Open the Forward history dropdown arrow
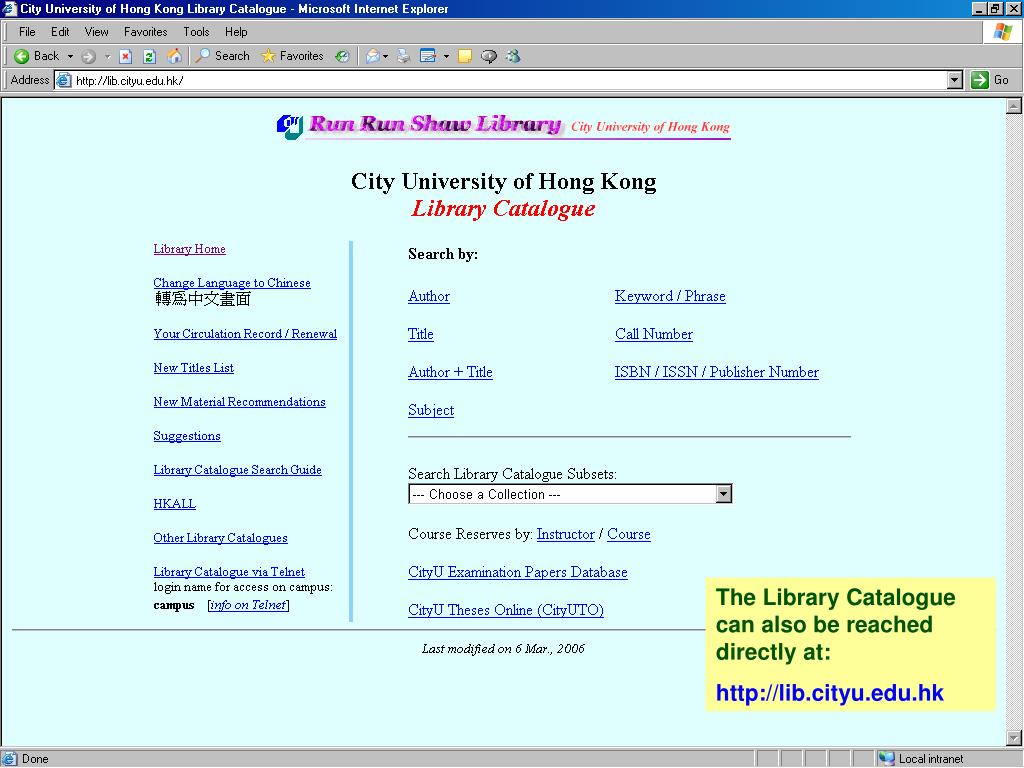This screenshot has width=1024, height=768. [108, 56]
